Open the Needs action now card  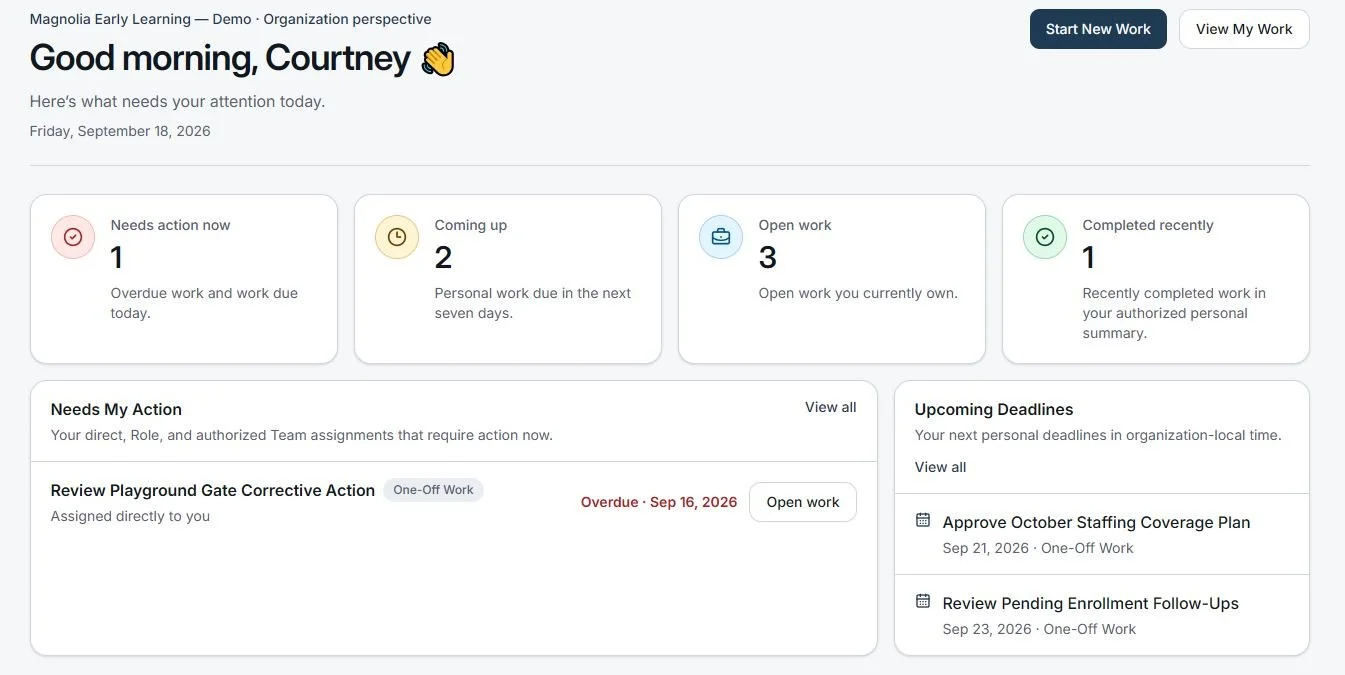[184, 279]
